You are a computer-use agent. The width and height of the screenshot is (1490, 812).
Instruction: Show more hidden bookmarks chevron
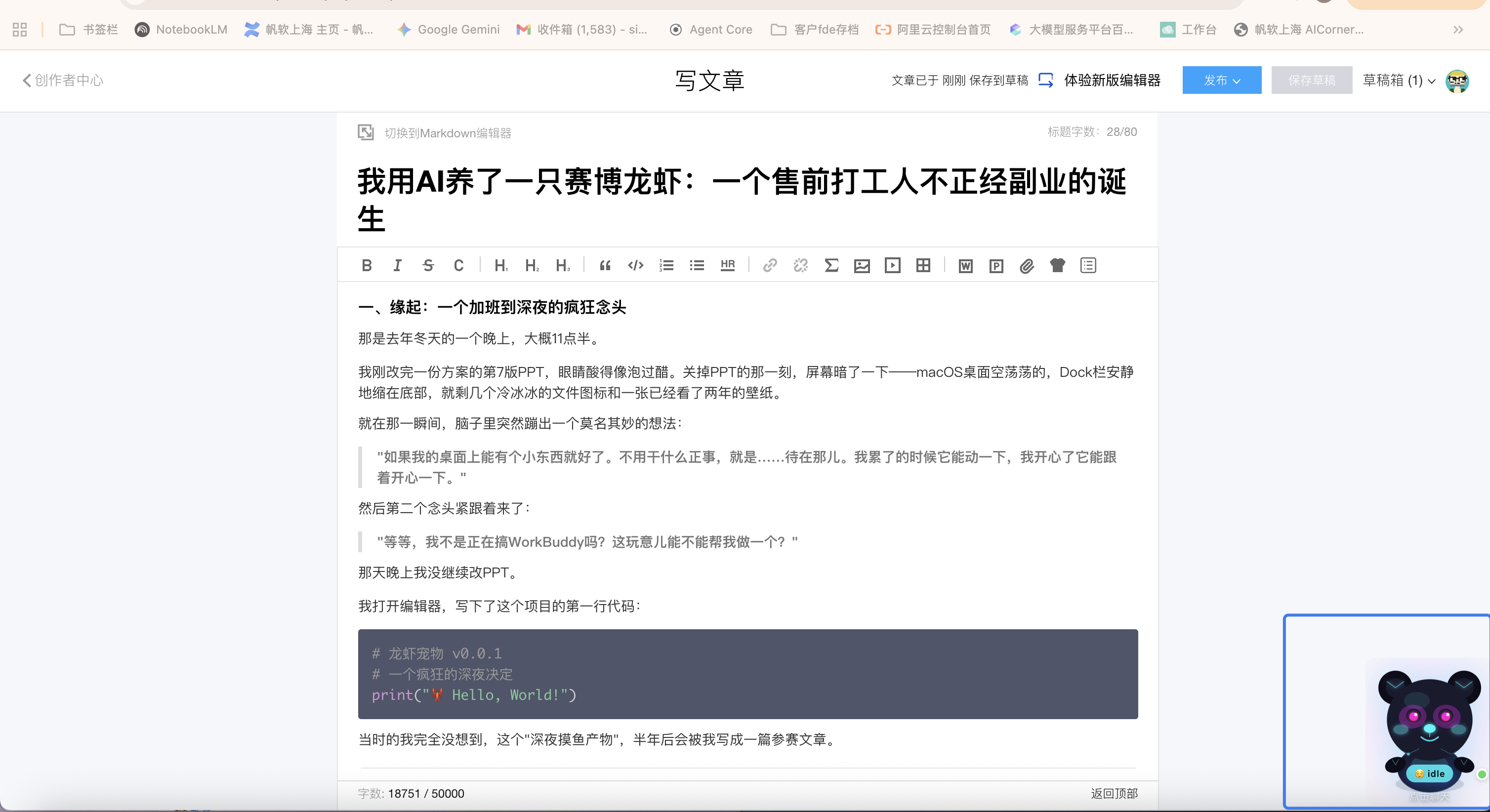pos(1457,30)
